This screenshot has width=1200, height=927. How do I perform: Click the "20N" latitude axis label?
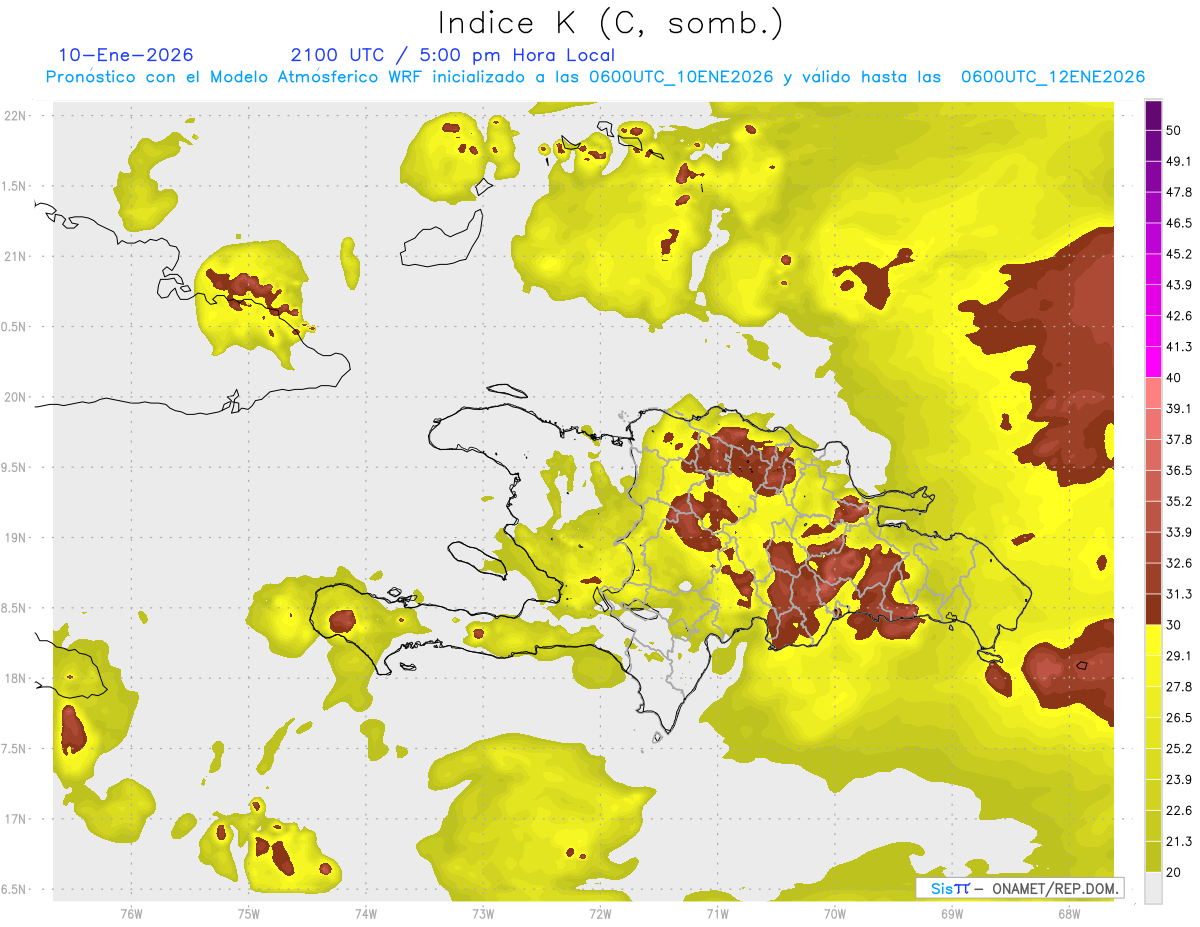click(15, 398)
